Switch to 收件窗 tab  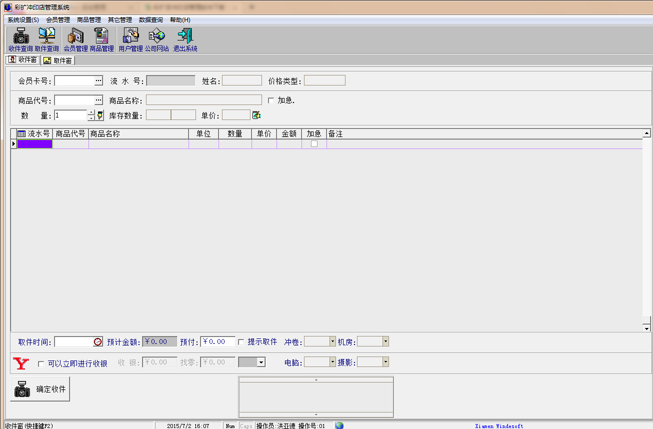tap(23, 60)
